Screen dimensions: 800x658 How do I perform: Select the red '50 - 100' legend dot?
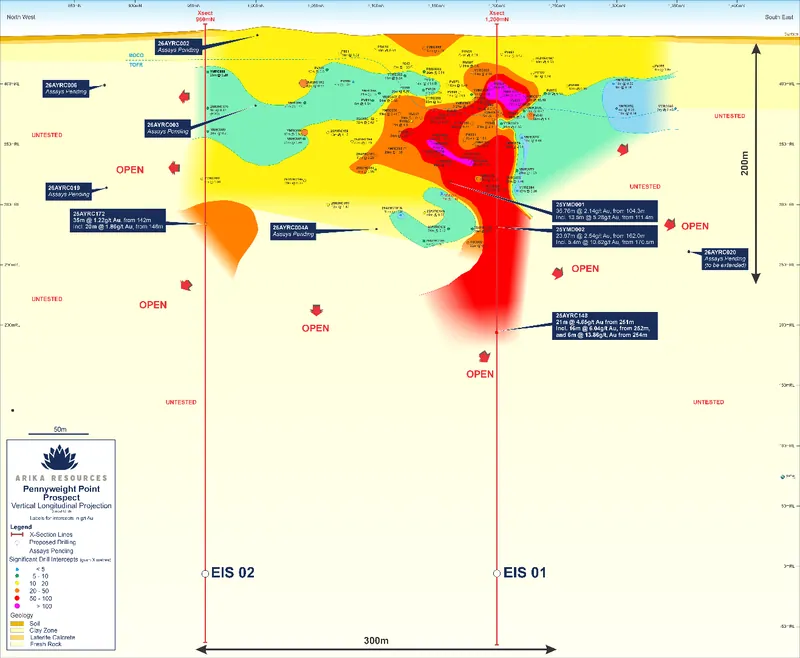pos(17,598)
